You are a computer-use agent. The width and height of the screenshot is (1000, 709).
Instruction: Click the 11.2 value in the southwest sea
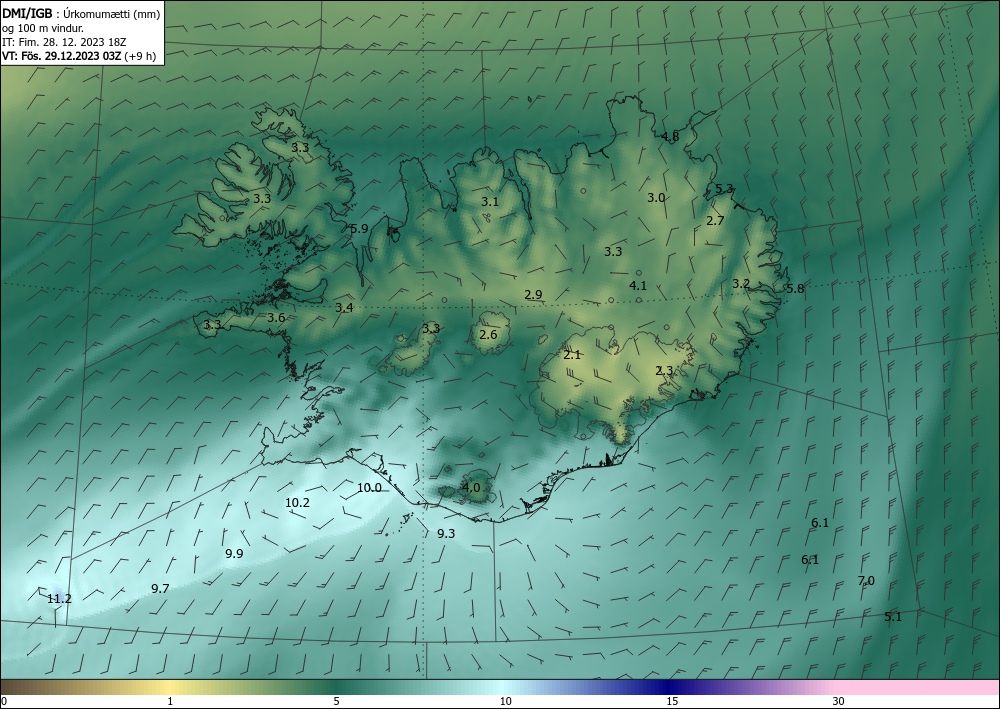coord(59,599)
